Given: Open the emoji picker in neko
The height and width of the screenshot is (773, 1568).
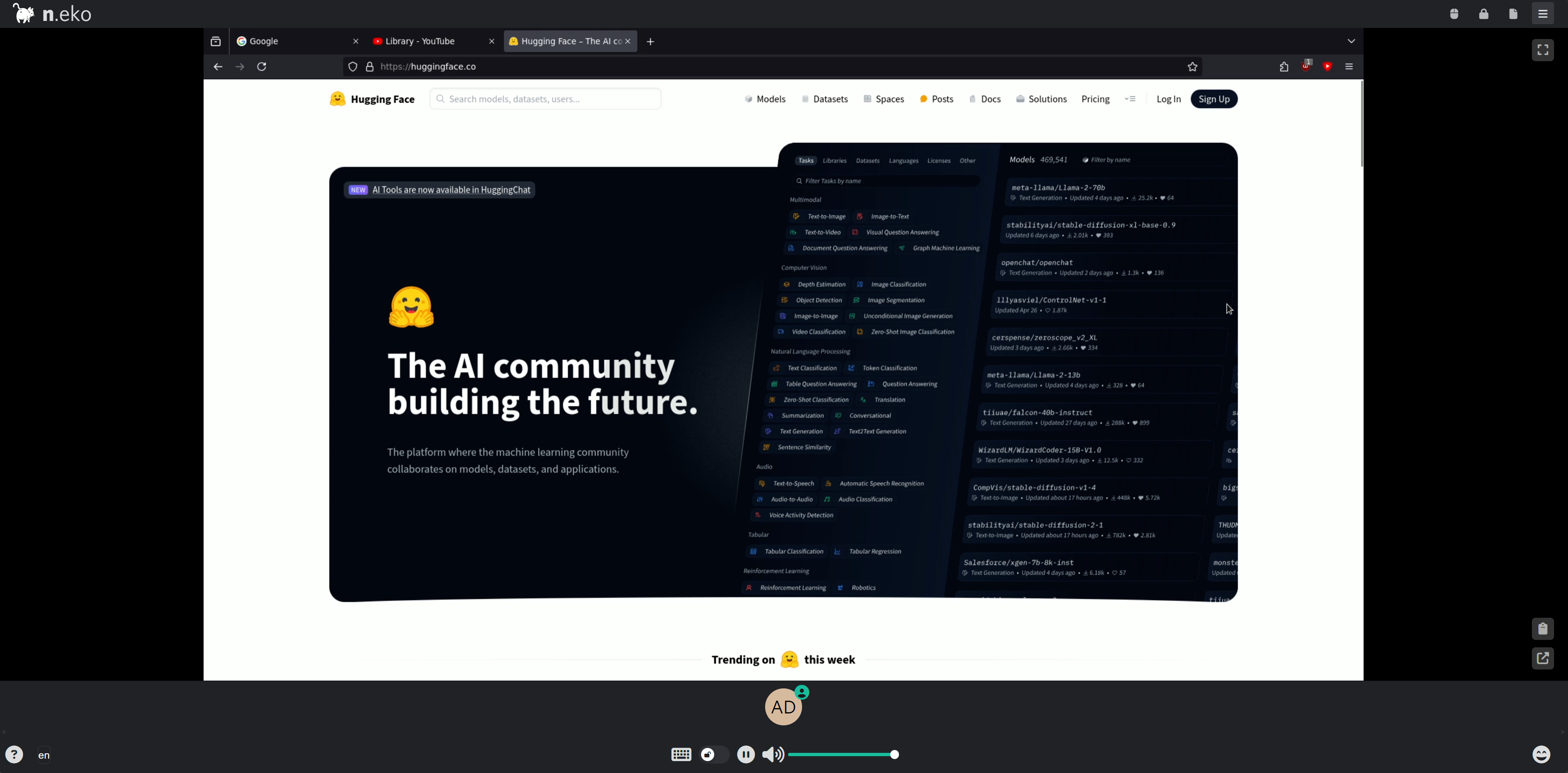Looking at the screenshot, I should (x=1542, y=755).
